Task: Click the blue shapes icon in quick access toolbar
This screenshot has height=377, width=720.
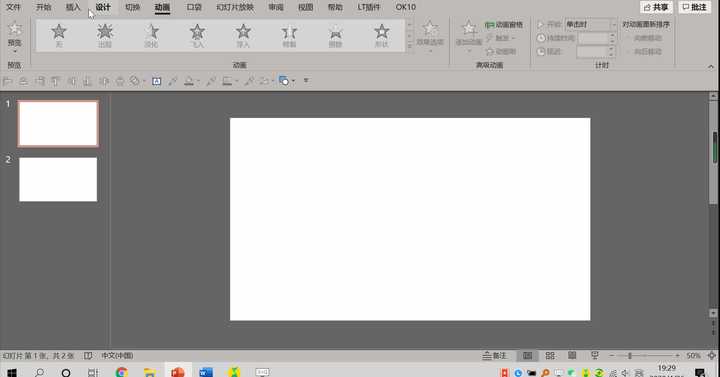Action: (x=284, y=81)
